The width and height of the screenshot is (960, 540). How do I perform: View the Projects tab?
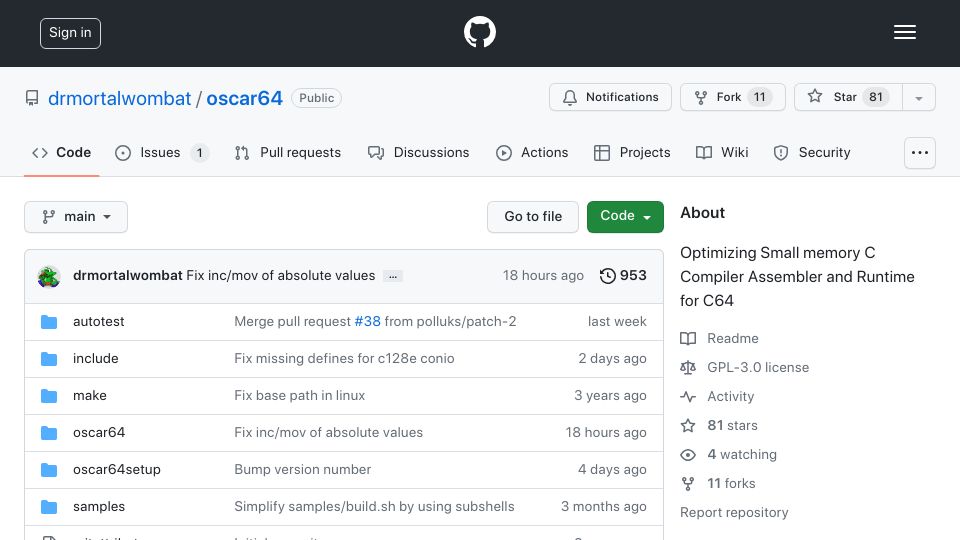point(632,152)
